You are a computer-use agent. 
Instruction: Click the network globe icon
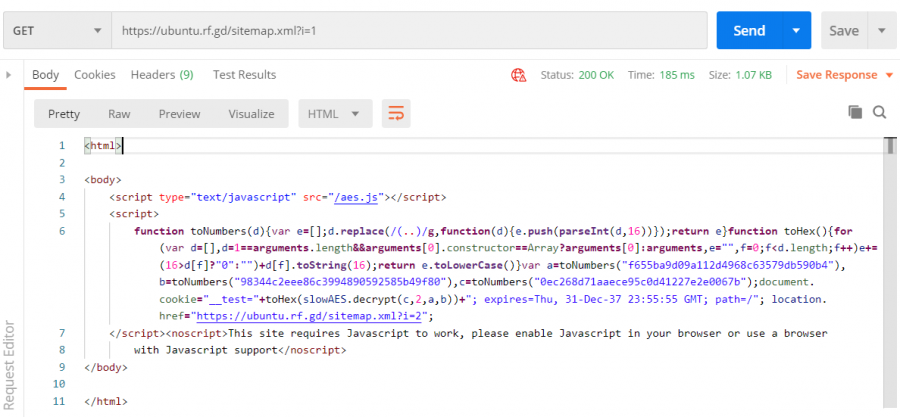tap(518, 75)
